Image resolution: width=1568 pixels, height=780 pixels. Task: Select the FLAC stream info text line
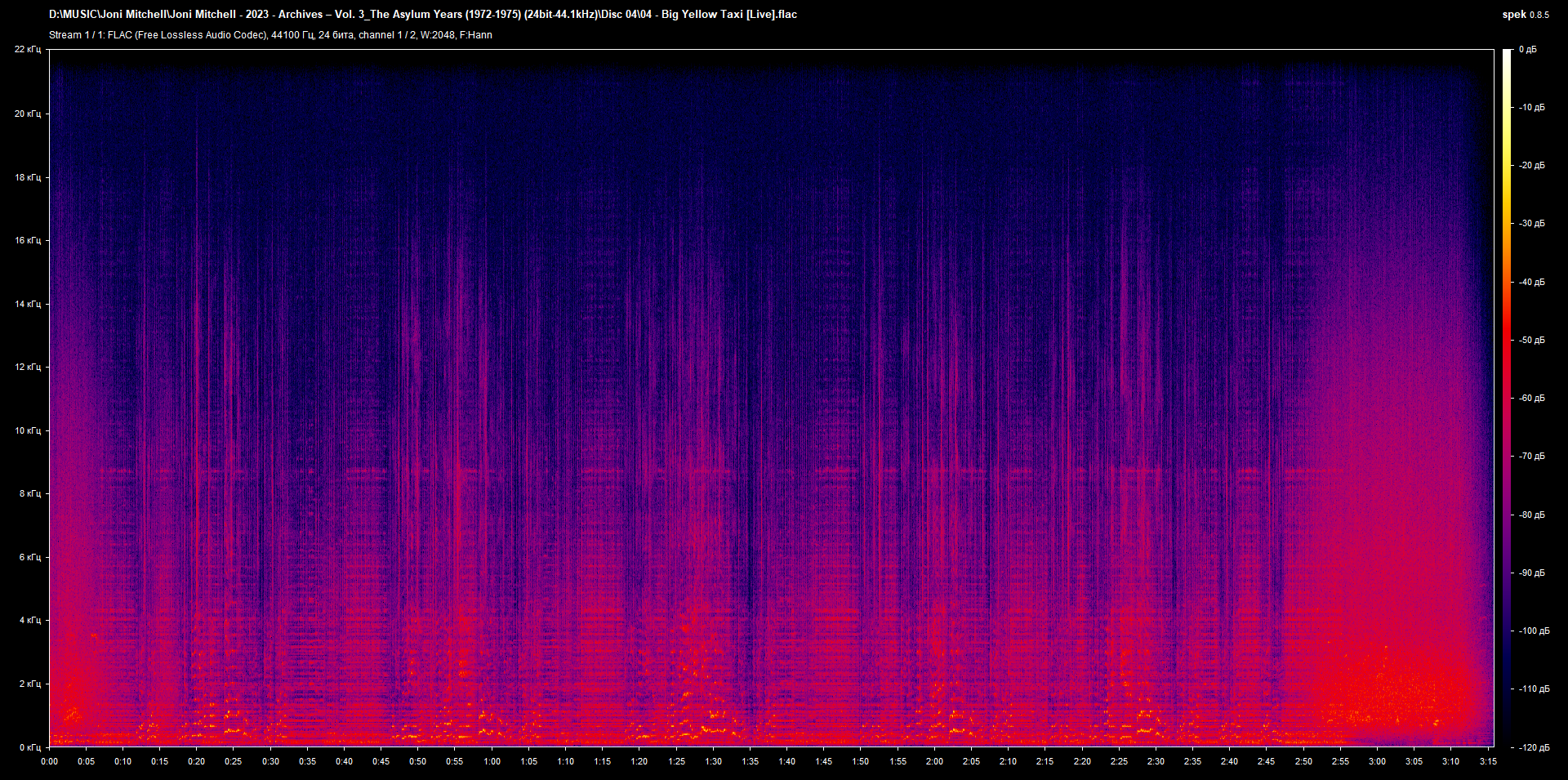coord(269,35)
